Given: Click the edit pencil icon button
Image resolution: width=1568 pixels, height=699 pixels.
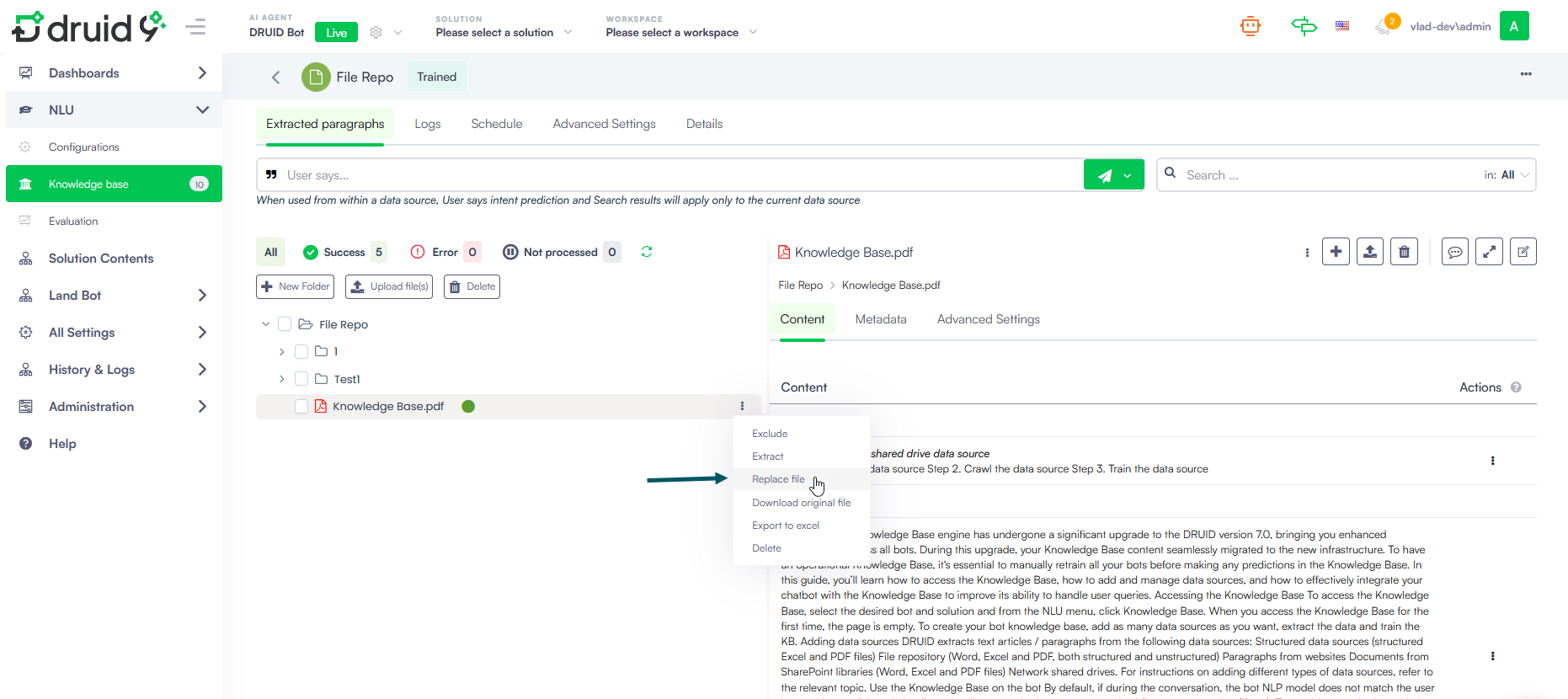Looking at the screenshot, I should tap(1523, 252).
